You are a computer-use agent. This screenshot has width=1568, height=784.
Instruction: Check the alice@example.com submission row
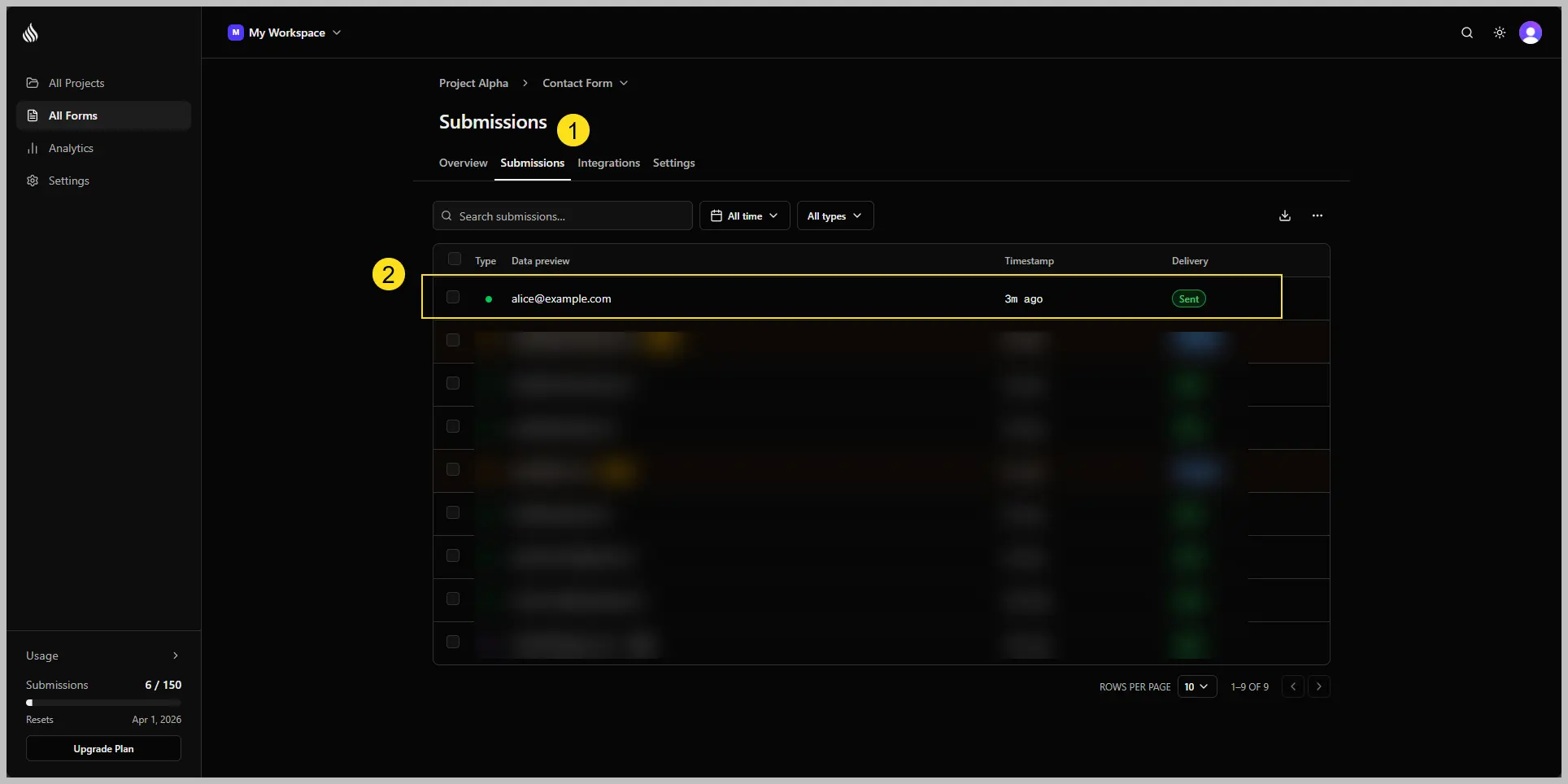point(453,297)
